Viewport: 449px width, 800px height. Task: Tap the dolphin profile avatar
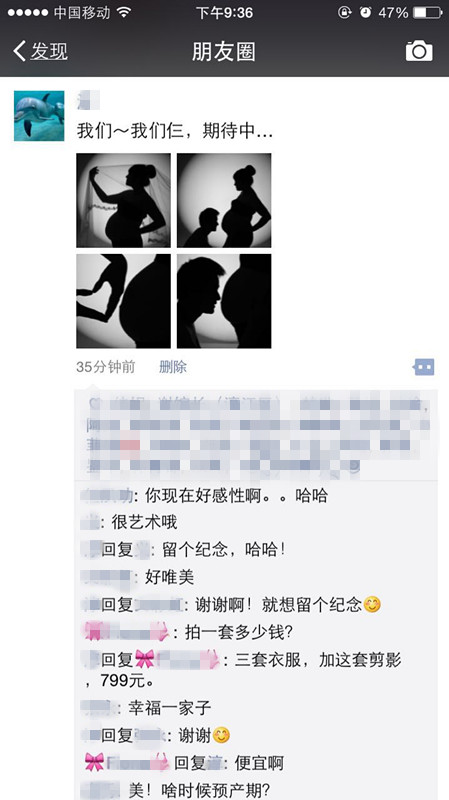point(39,116)
